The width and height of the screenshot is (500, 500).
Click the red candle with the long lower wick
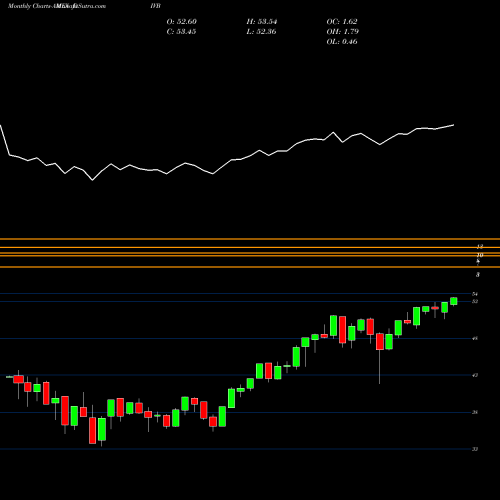pos(380,341)
